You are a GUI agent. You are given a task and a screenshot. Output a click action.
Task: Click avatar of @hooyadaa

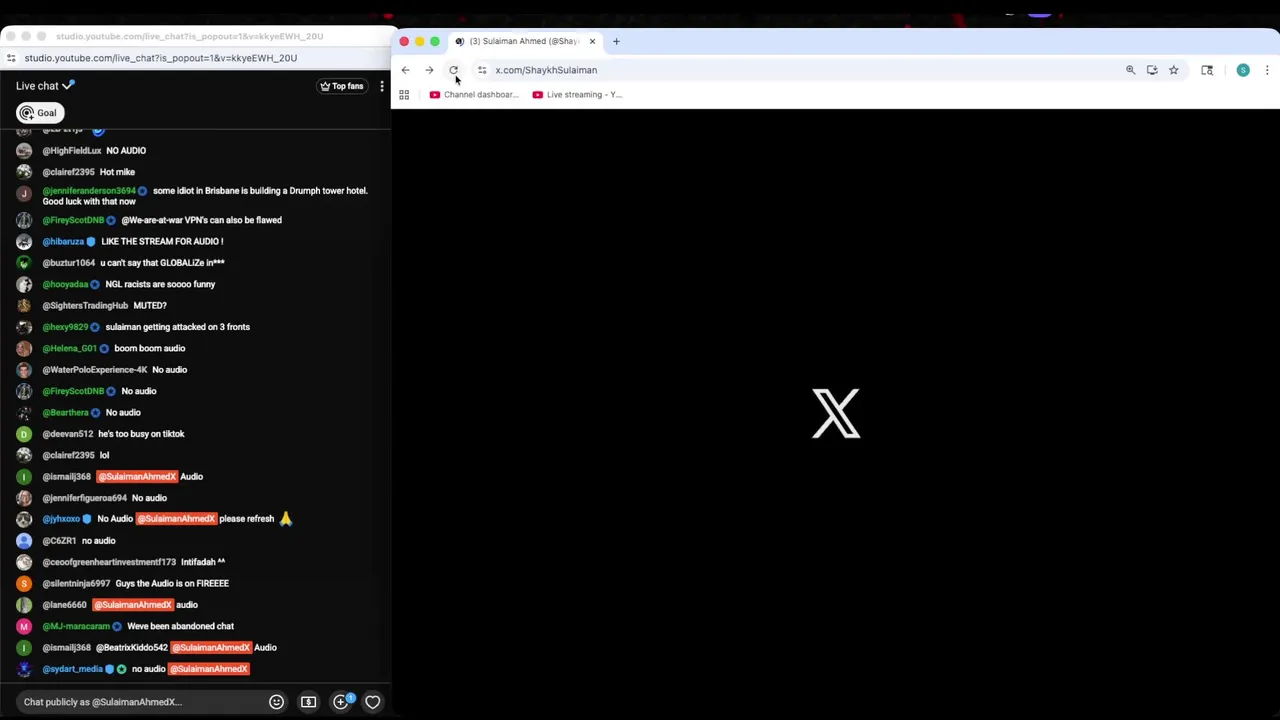pyautogui.click(x=24, y=284)
